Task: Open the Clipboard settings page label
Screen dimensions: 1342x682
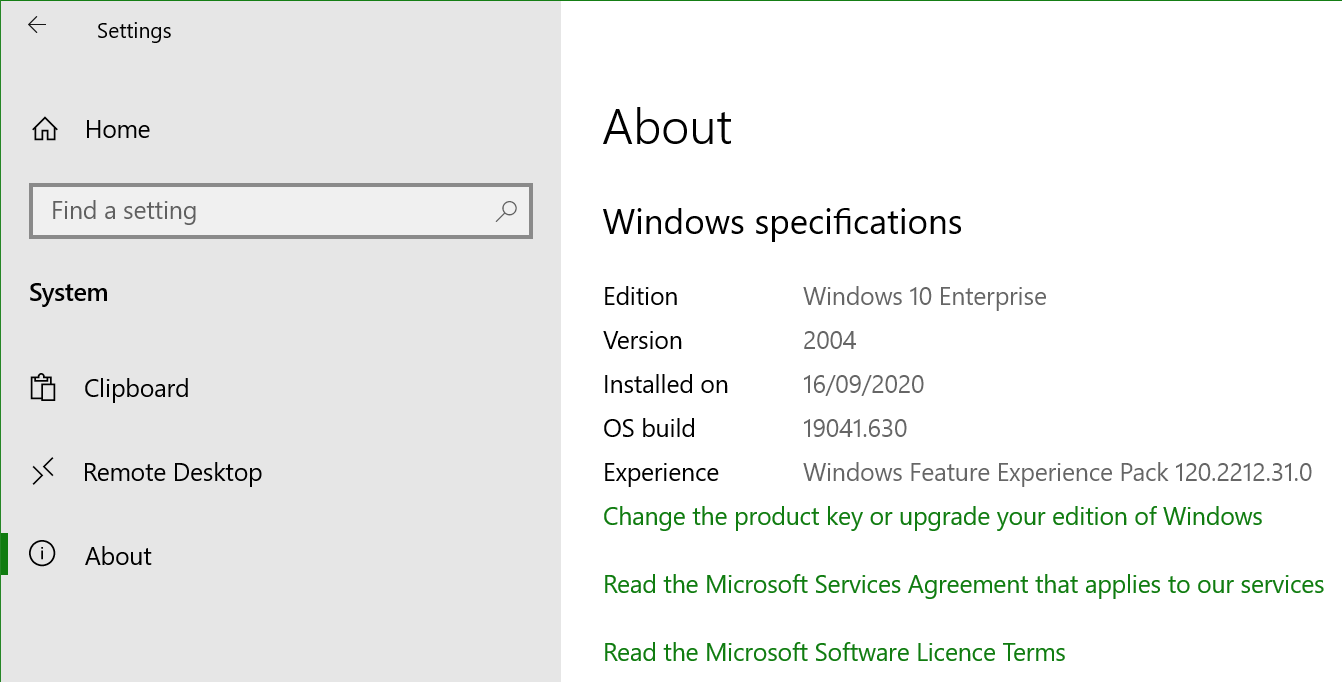Action: [136, 388]
